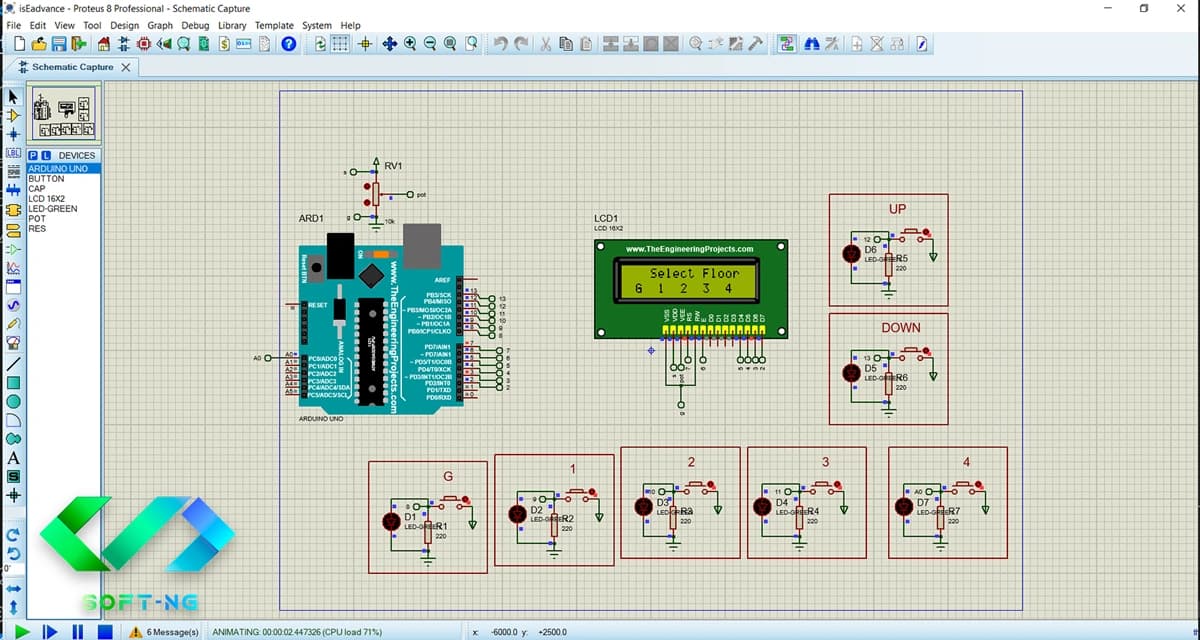1200x640 pixels.
Task: Click the Rotate Clockwise icon
Action: 13,534
